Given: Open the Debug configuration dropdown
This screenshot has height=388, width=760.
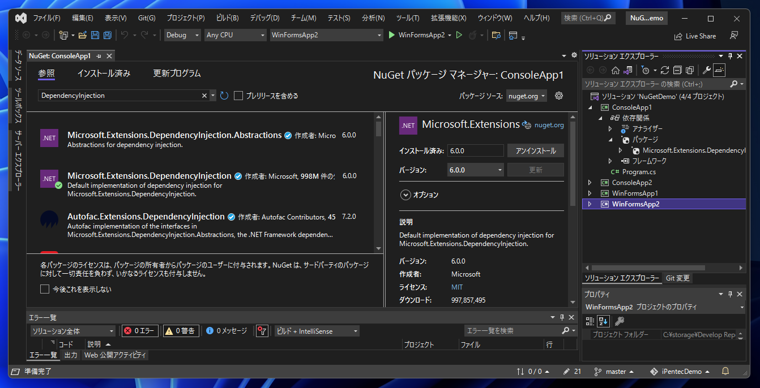Looking at the screenshot, I should tap(183, 35).
